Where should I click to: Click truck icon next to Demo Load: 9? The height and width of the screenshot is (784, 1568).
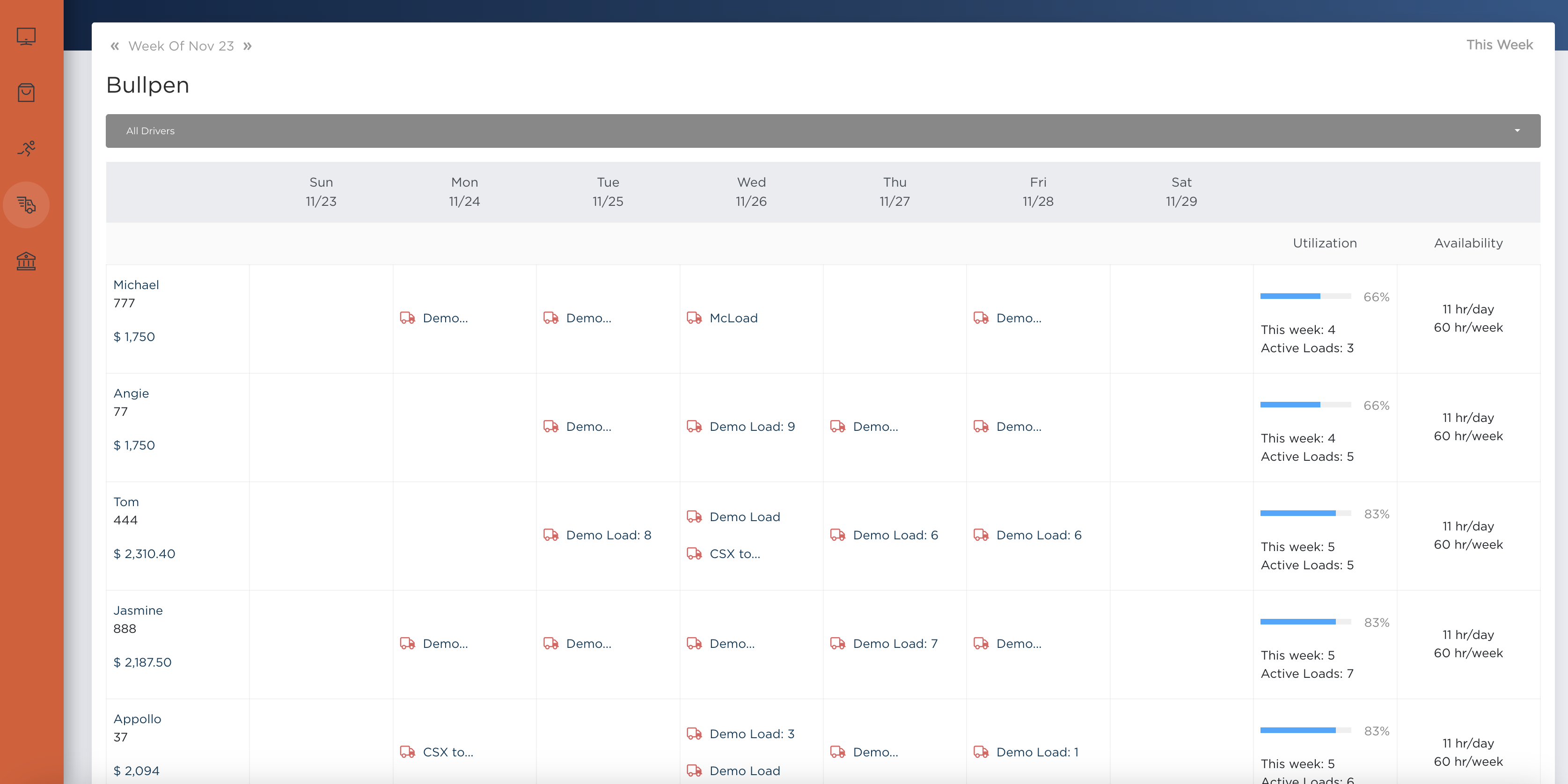(x=694, y=426)
